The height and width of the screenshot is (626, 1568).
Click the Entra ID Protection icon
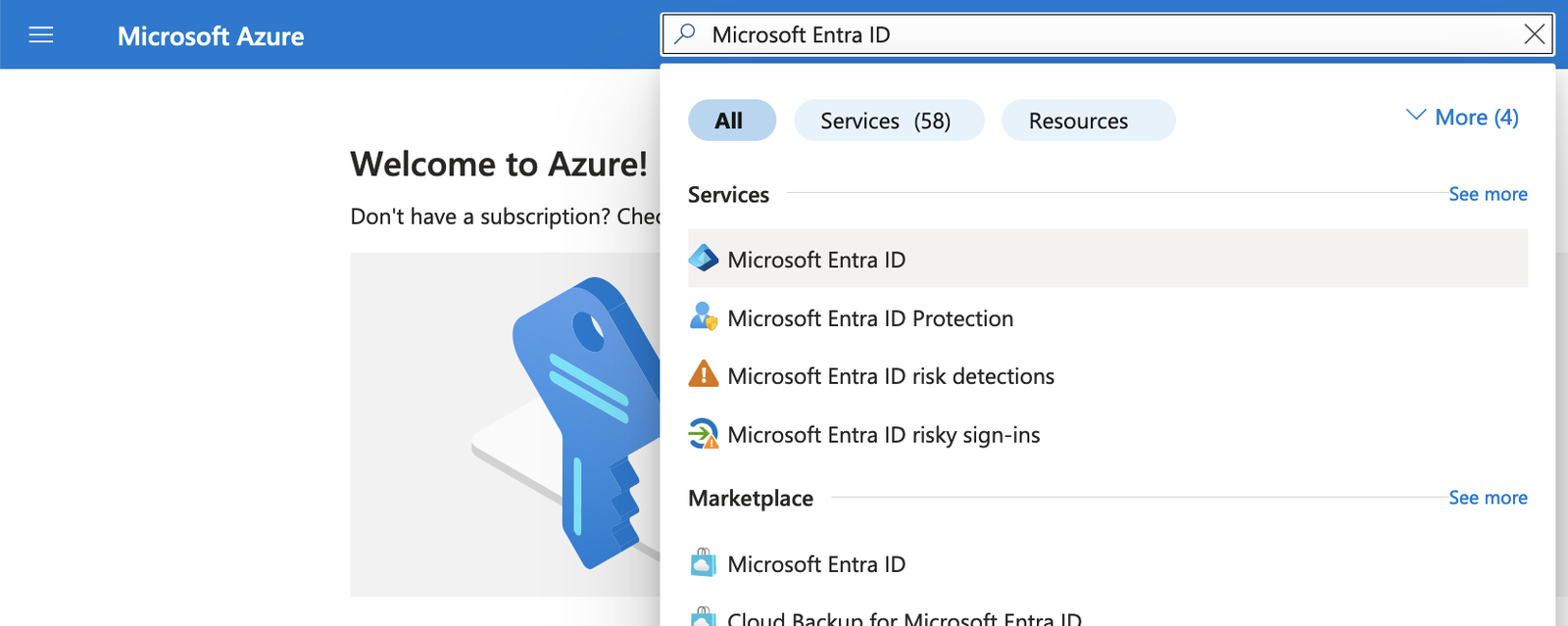(x=704, y=317)
